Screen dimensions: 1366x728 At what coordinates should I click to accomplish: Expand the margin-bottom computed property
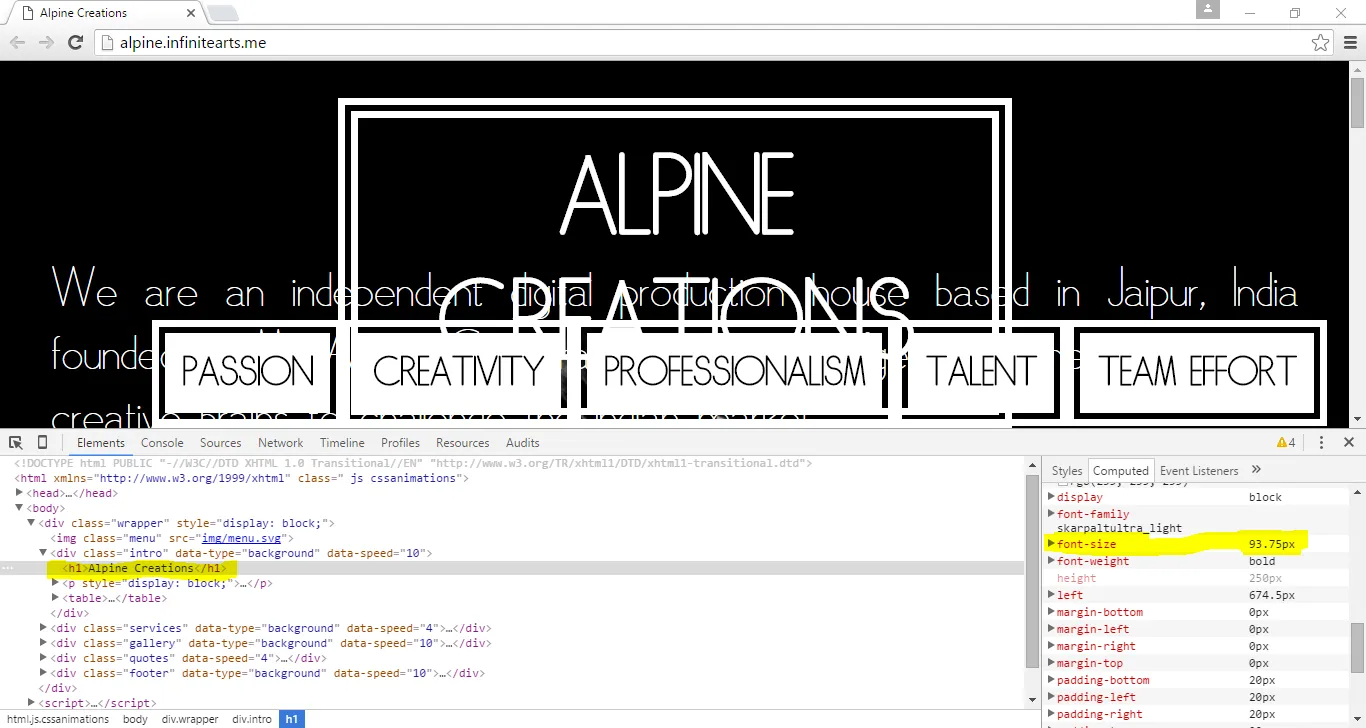(1051, 612)
